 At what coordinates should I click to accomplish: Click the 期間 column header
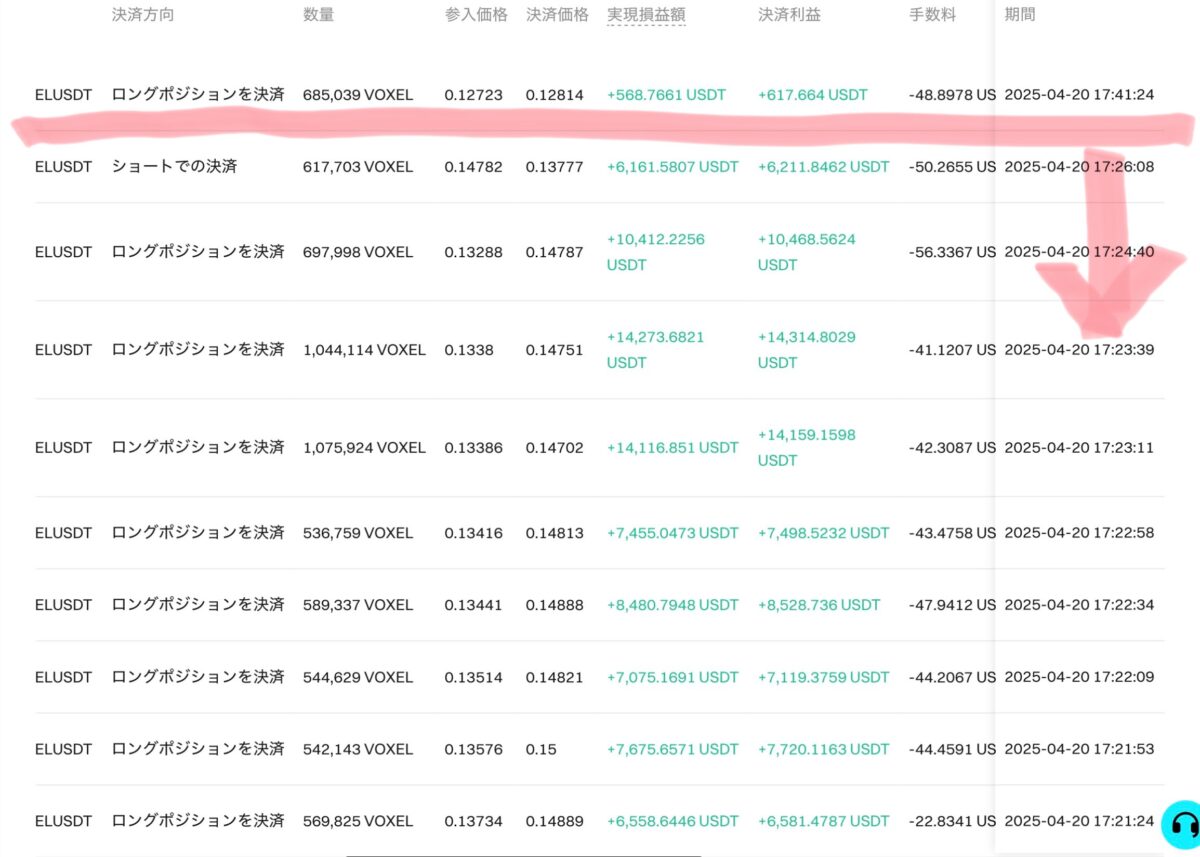[1020, 15]
